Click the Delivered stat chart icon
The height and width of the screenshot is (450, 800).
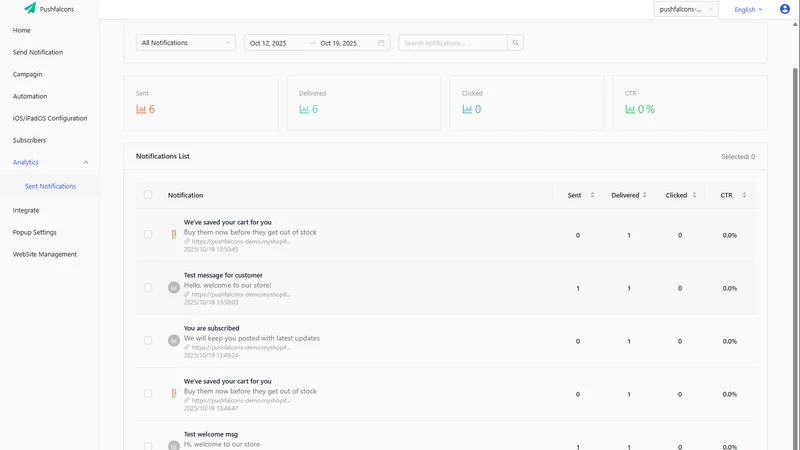304,109
